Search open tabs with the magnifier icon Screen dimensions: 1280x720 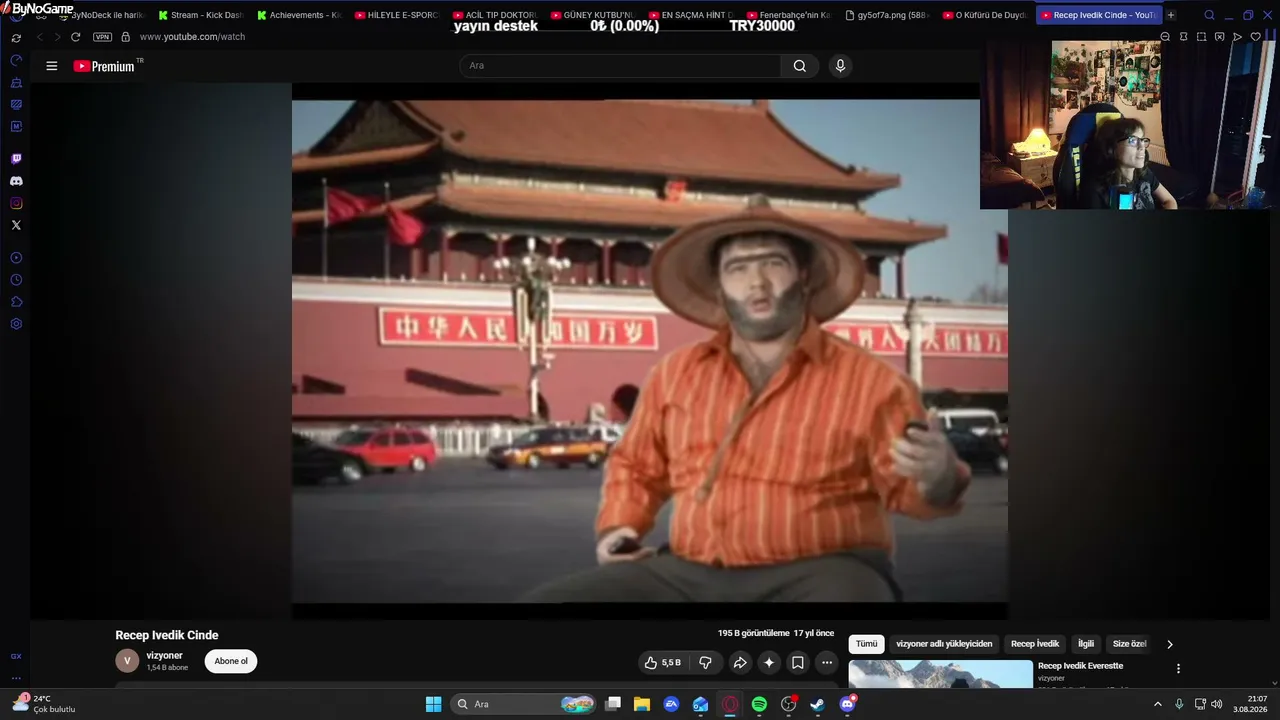tap(1209, 15)
